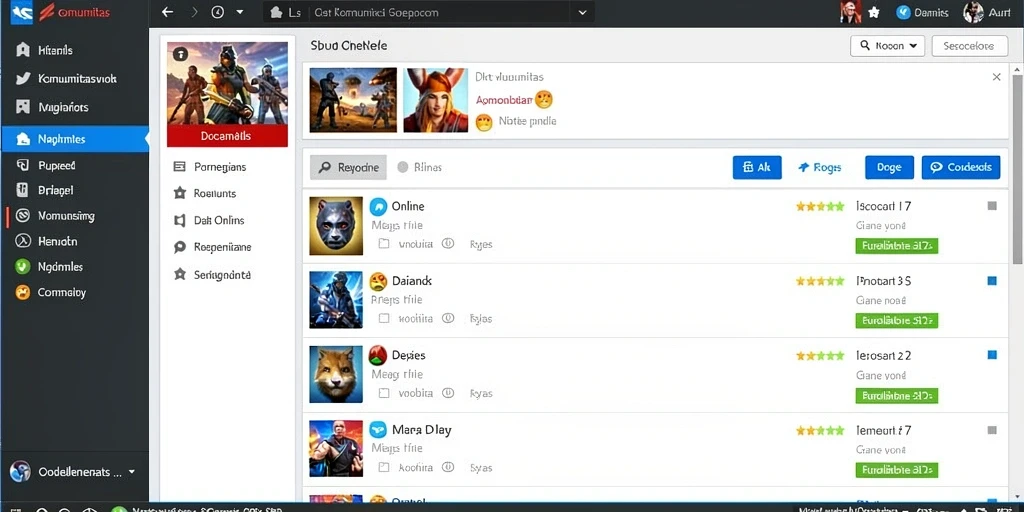Image resolution: width=1024 pixels, height=512 pixels.
Task: Expand the address bar dropdown chevron
Action: (582, 12)
